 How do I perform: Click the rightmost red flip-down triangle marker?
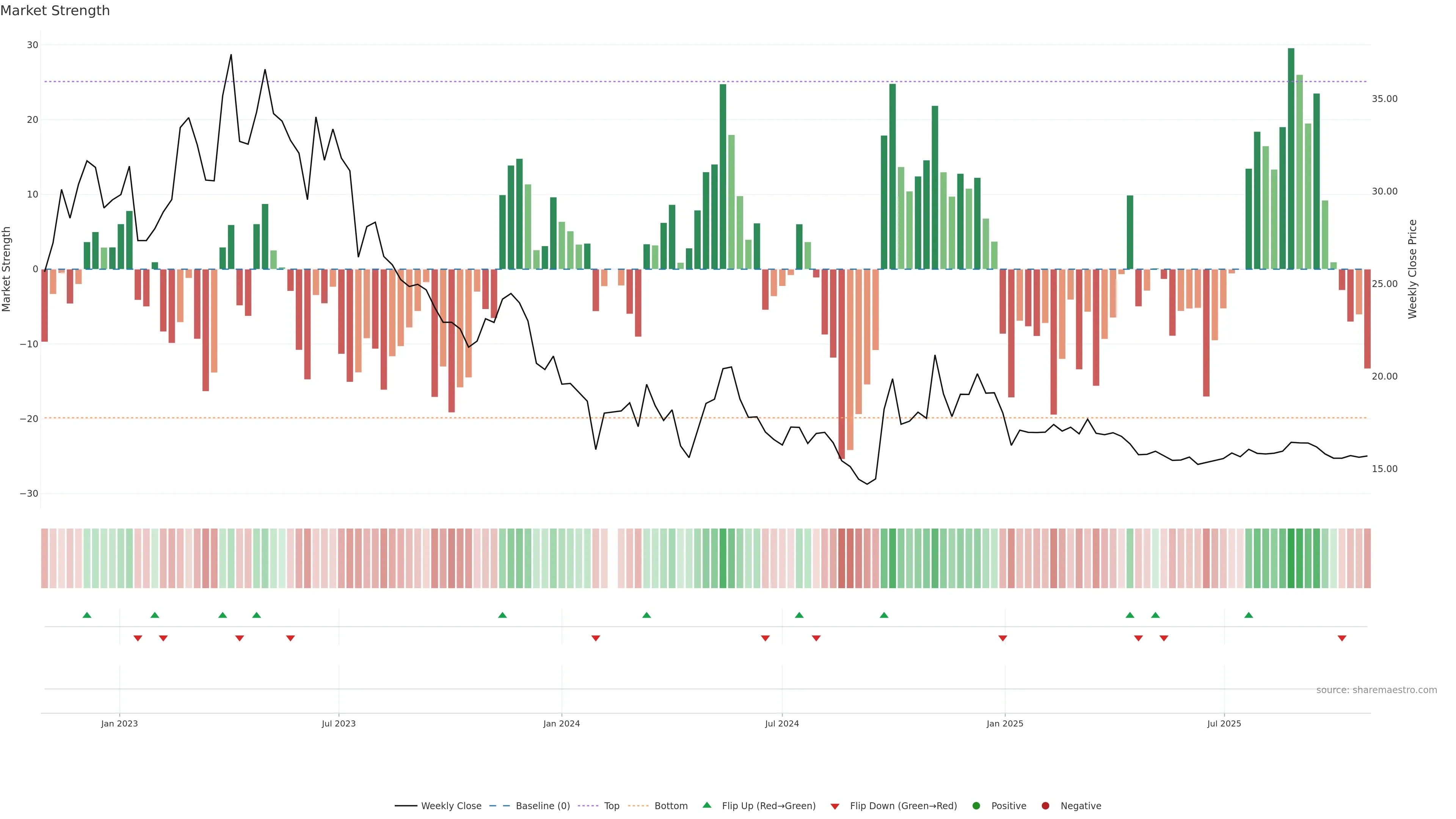pyautogui.click(x=1342, y=638)
